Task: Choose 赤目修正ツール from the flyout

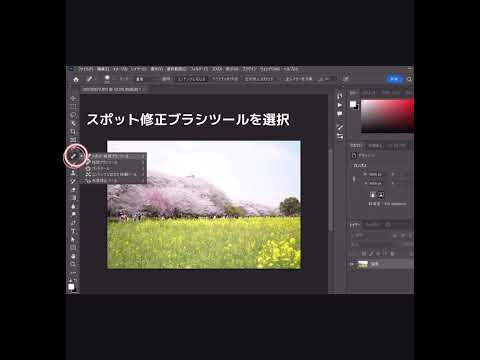Action: click(x=115, y=180)
